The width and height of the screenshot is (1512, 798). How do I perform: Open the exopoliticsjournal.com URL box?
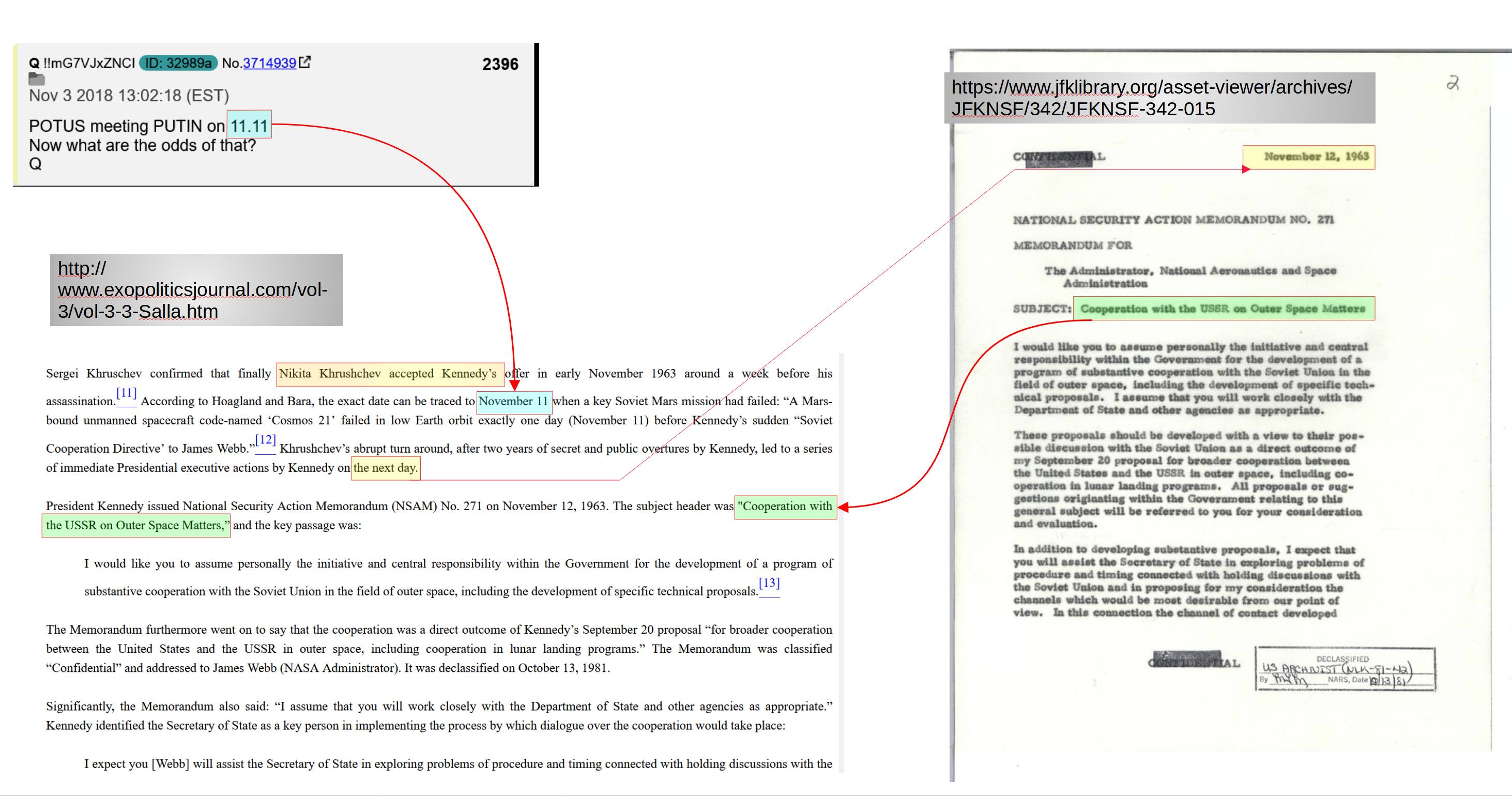(x=196, y=290)
